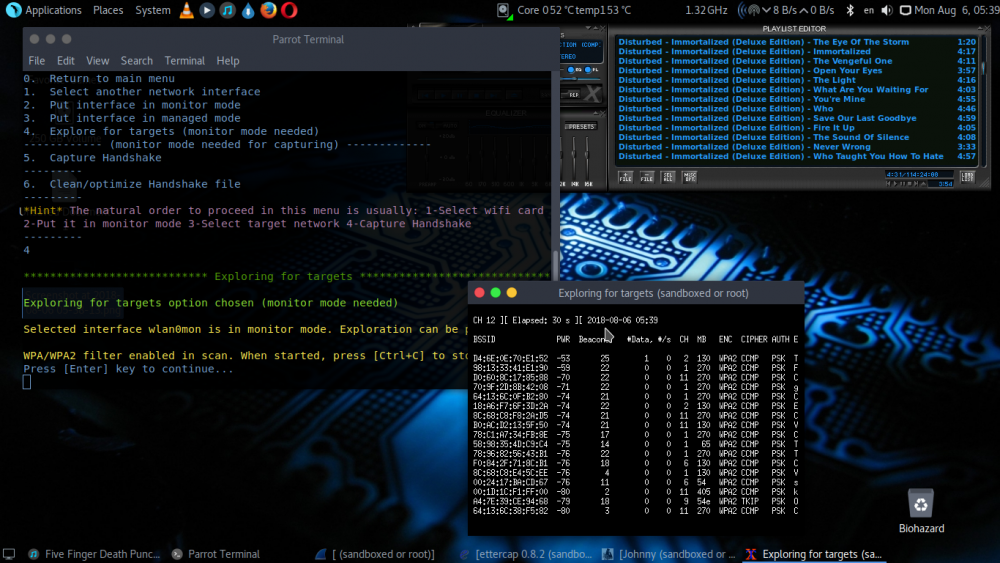Select track 'You're Mine' in playlist
The image size is (1000, 563).
pyautogui.click(x=797, y=99)
